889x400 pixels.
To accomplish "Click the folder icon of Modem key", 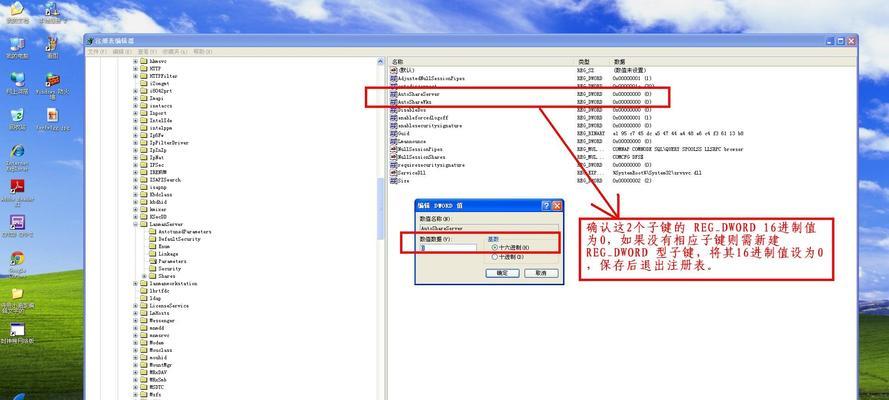I will coord(144,343).
